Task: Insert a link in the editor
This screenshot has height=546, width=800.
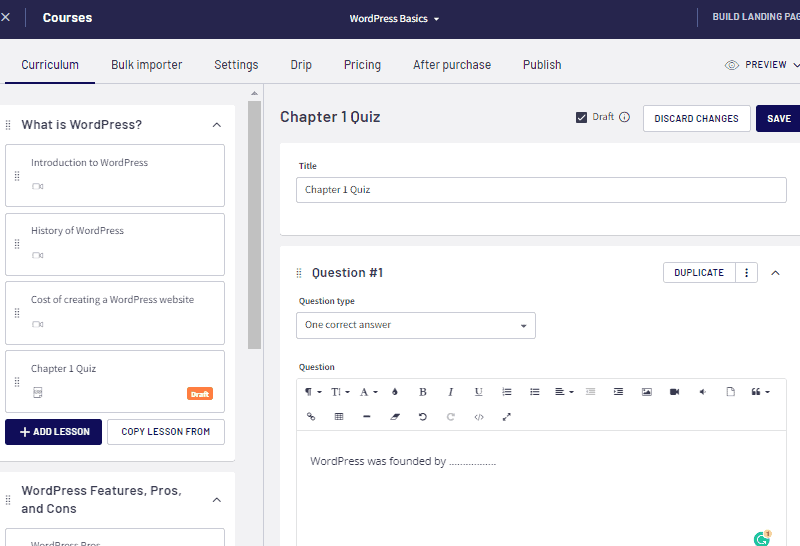Action: 311,417
